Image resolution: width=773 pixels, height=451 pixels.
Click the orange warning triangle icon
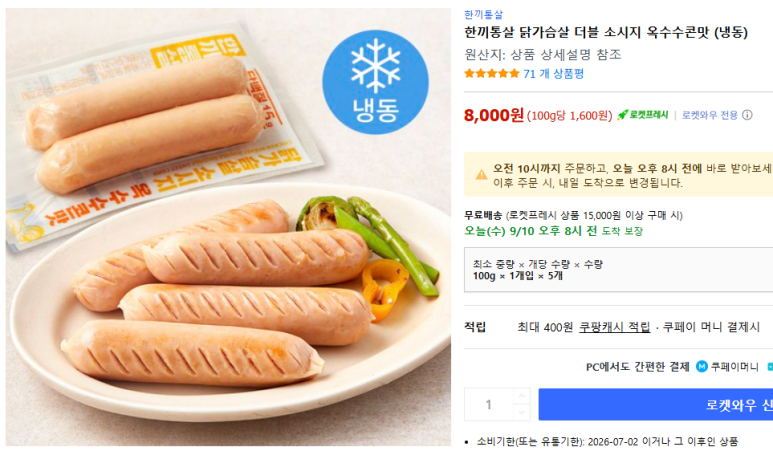(x=481, y=174)
